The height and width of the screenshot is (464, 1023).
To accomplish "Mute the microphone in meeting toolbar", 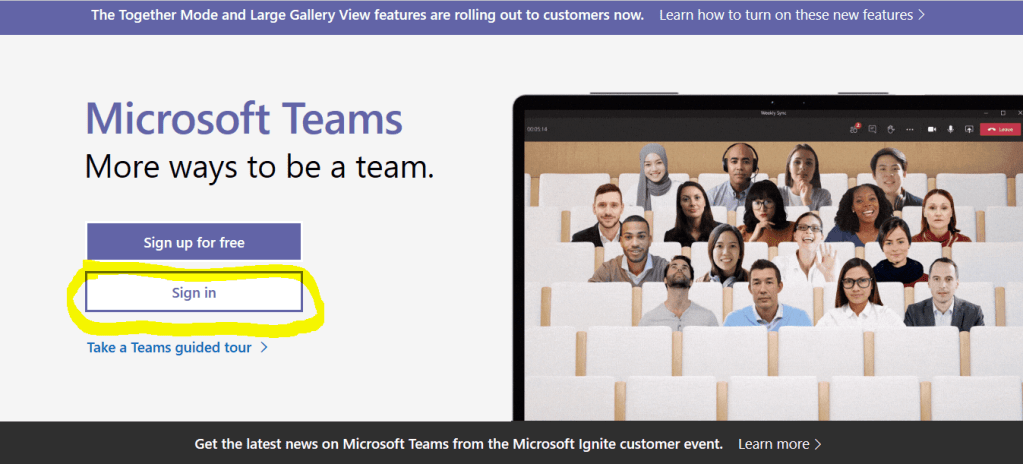I will (x=950, y=129).
